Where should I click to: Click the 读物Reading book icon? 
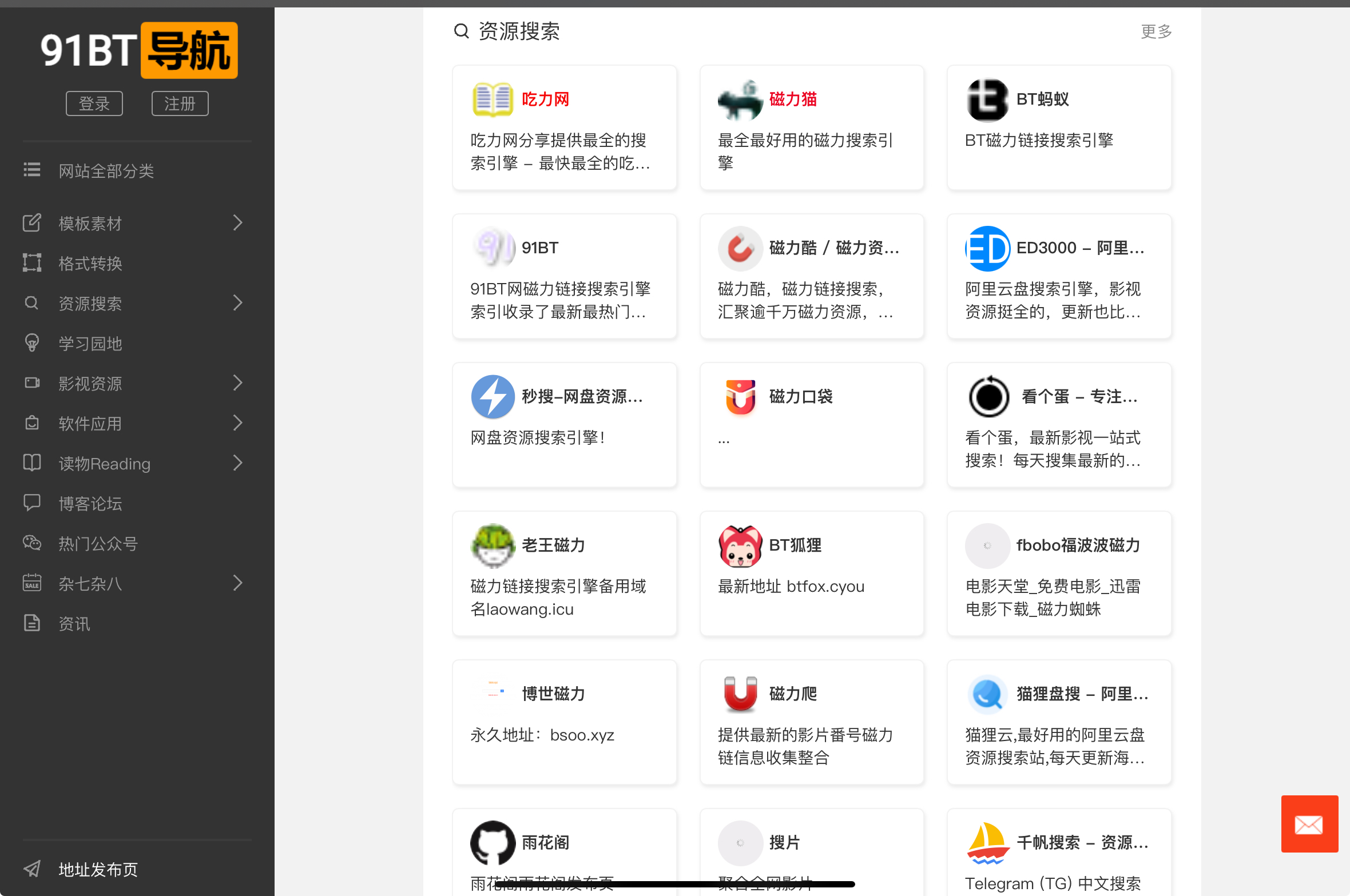[32, 463]
